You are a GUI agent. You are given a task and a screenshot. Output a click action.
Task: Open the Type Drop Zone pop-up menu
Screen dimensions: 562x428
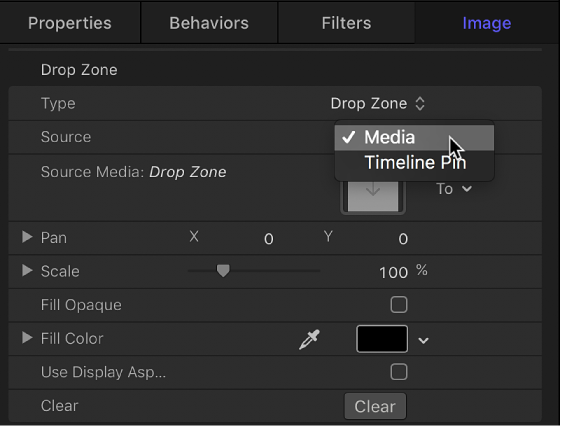(x=377, y=104)
